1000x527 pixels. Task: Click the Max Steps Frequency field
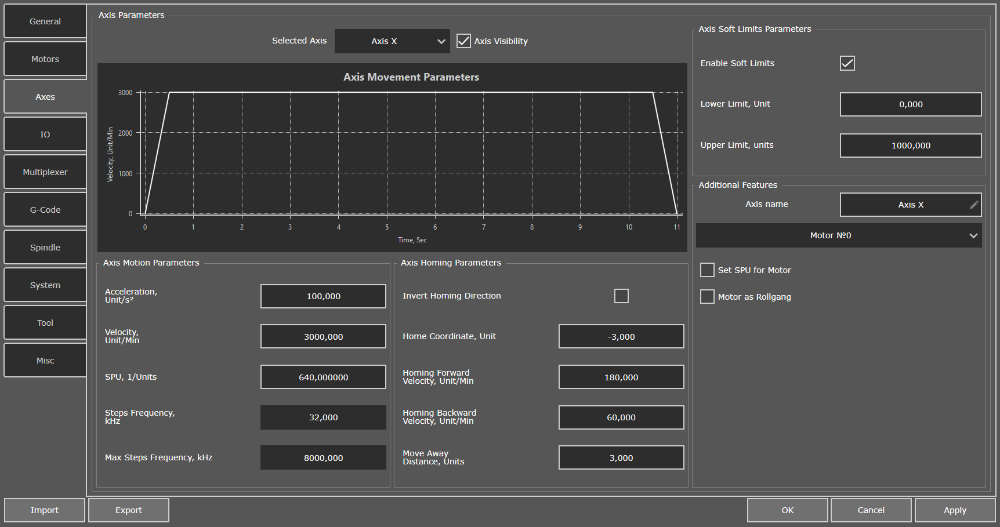[323, 458]
